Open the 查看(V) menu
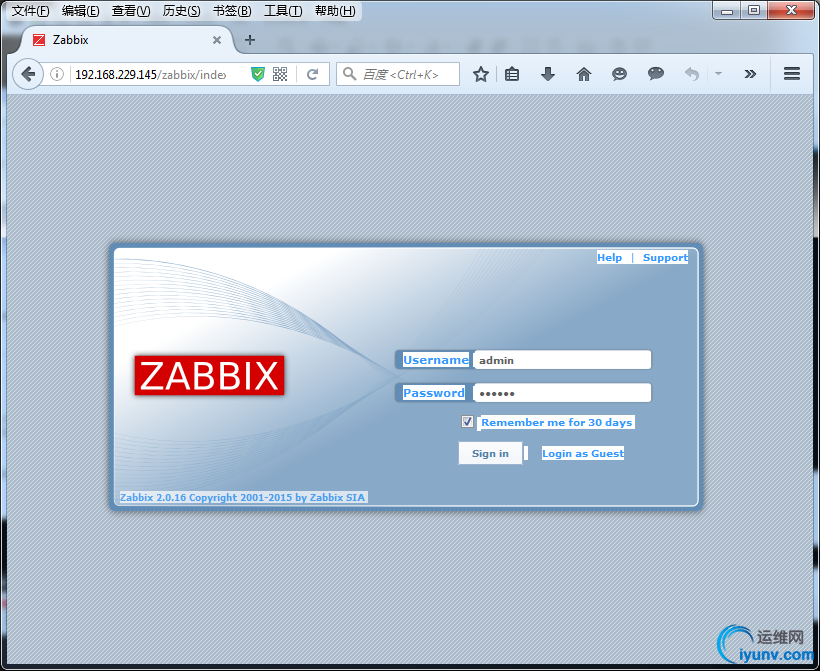 131,11
